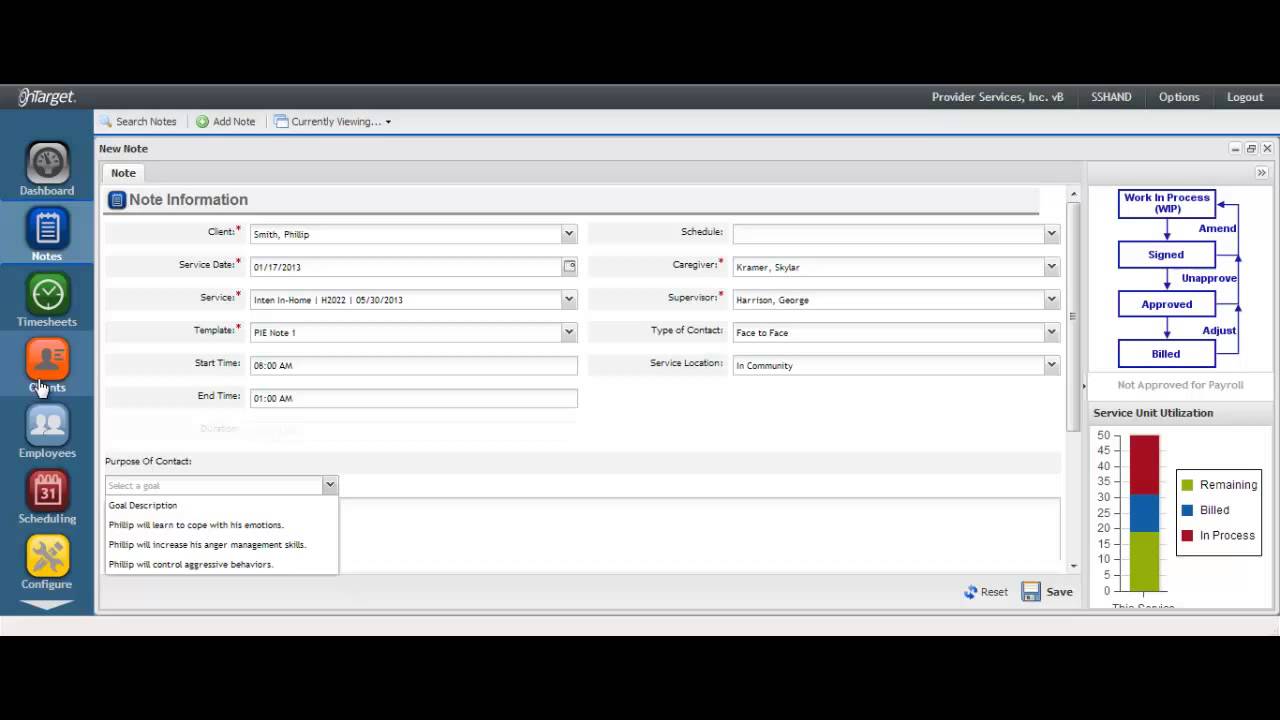Screen dimensions: 1280x720
Task: Click the In Process legend swatch
Action: (x=1187, y=536)
